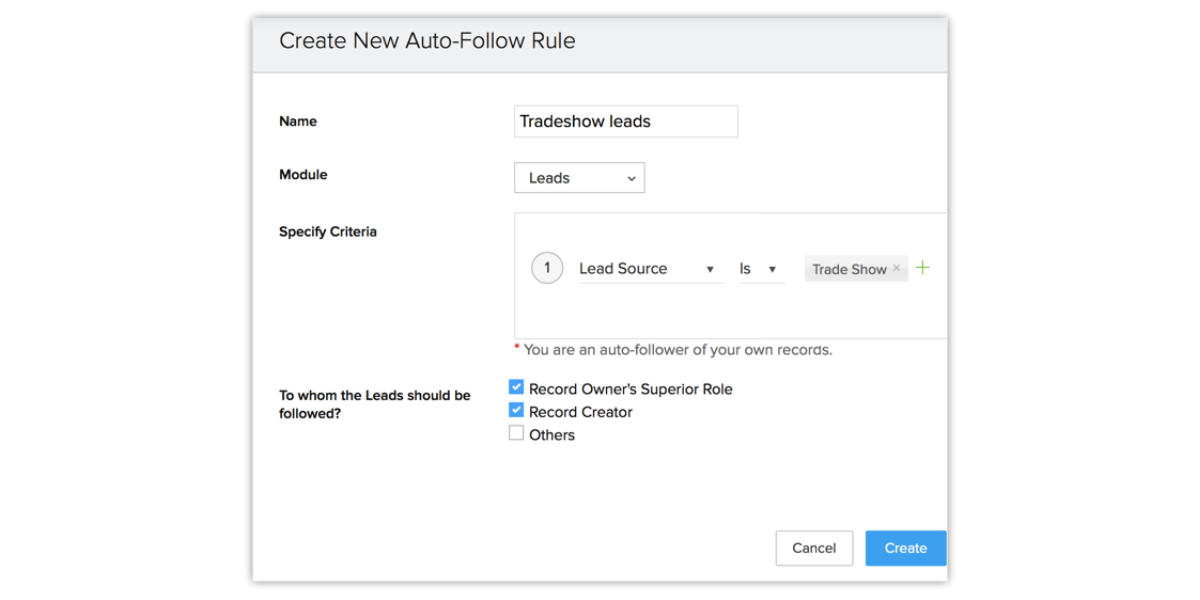The image size is (1200, 600).
Task: Add another criteria with green plus icon
Action: (x=922, y=268)
